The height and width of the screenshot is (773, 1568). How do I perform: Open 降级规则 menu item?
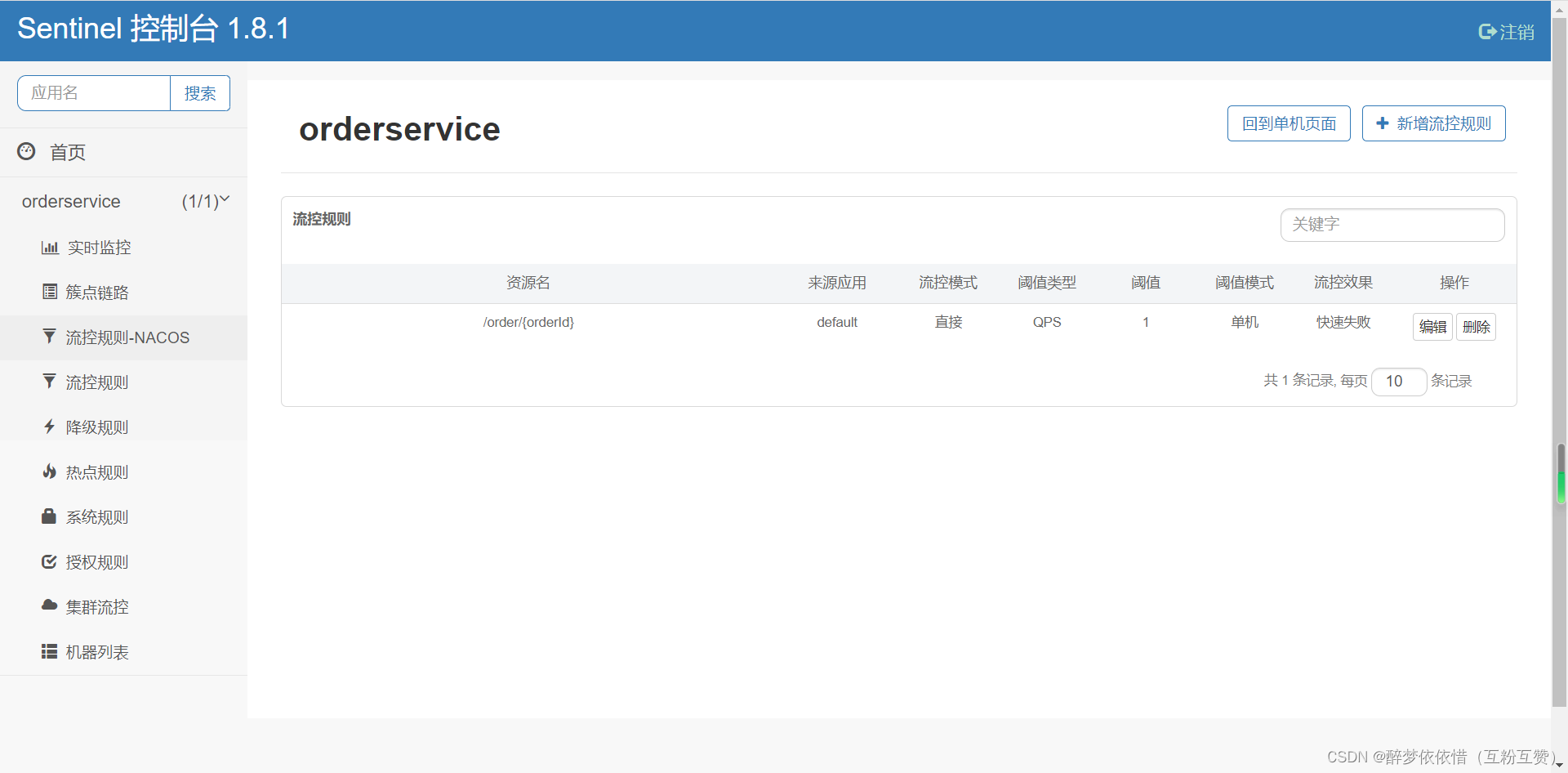123,427
